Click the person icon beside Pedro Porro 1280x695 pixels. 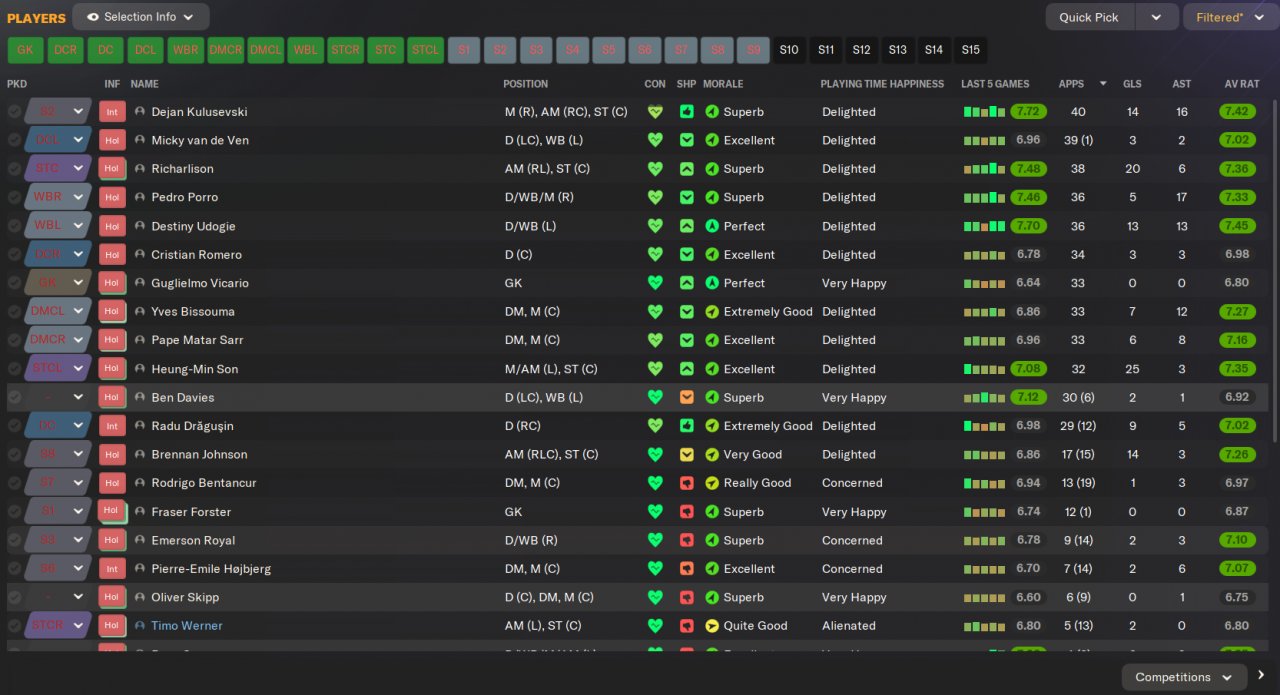[140, 197]
